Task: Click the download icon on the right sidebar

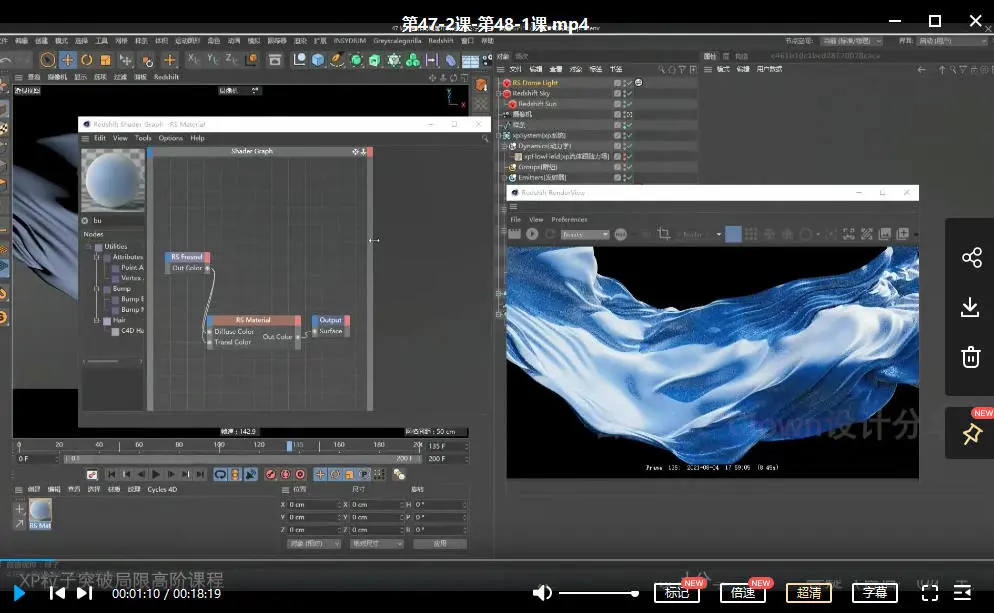Action: (x=970, y=307)
